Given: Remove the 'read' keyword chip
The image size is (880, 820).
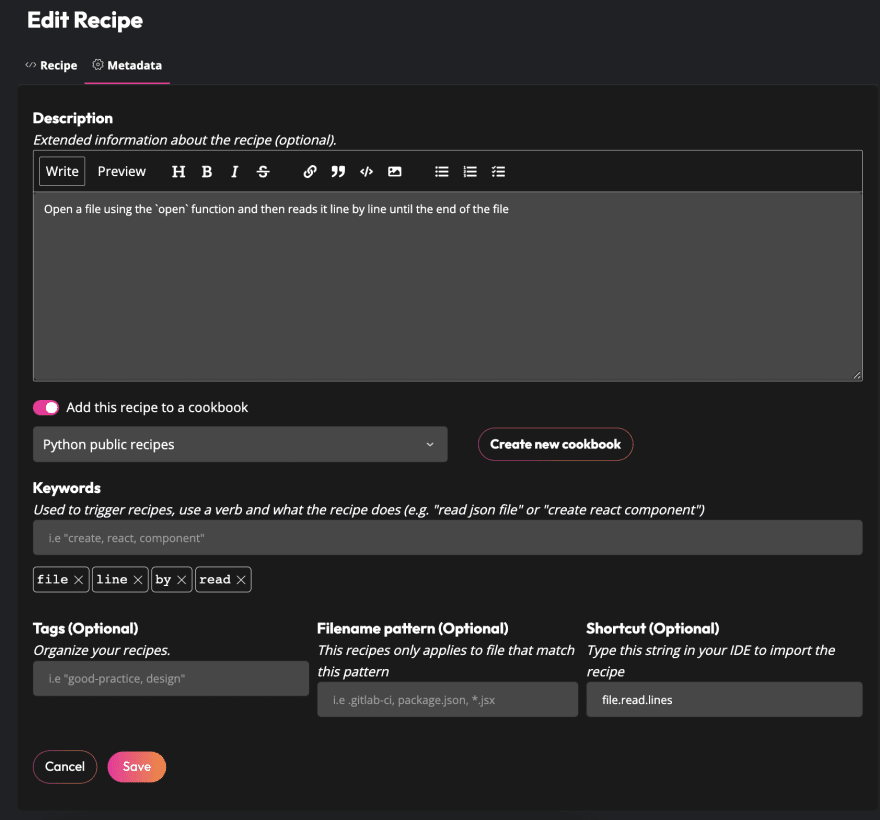Looking at the screenshot, I should (x=241, y=580).
